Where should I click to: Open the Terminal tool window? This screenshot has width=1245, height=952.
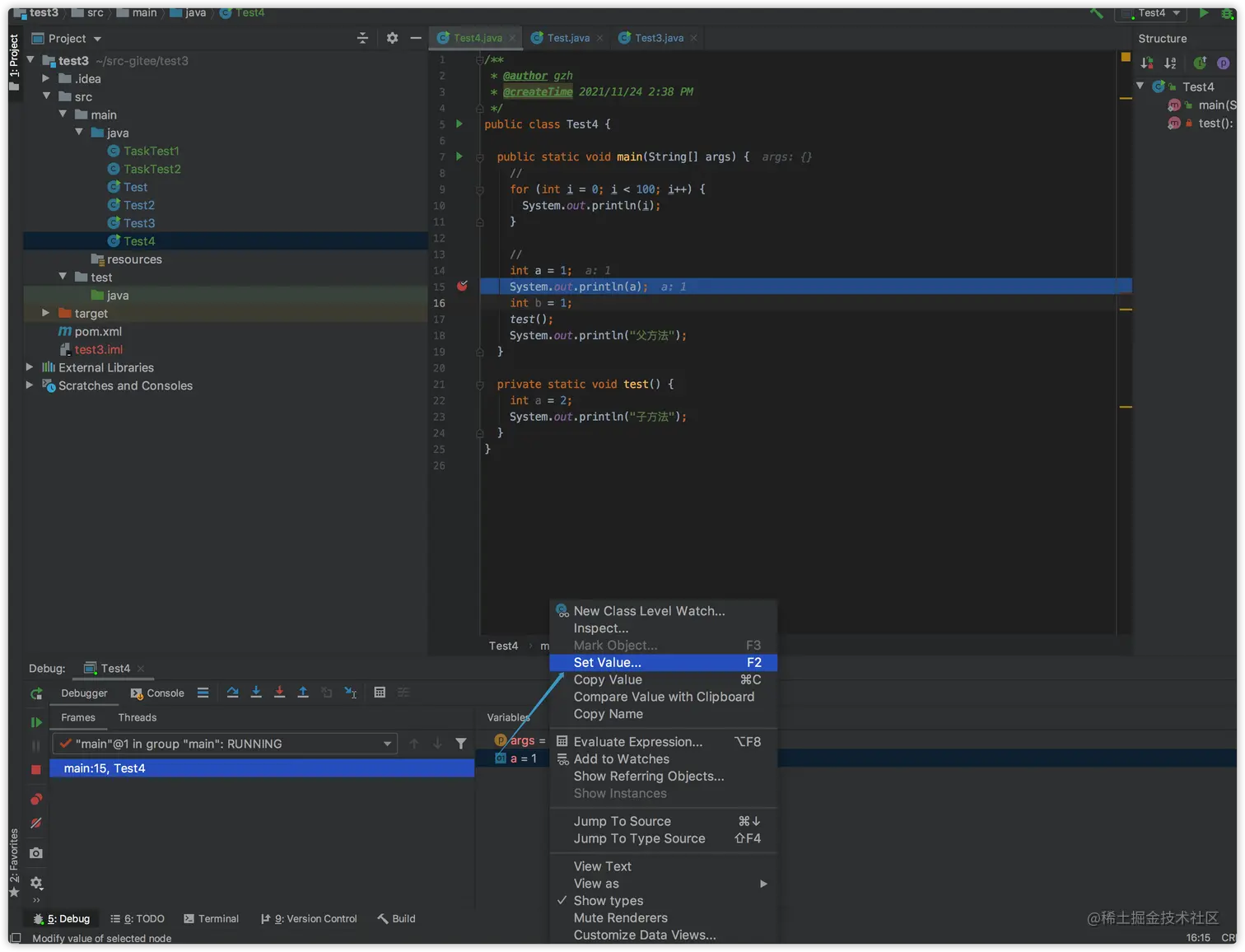[x=211, y=919]
